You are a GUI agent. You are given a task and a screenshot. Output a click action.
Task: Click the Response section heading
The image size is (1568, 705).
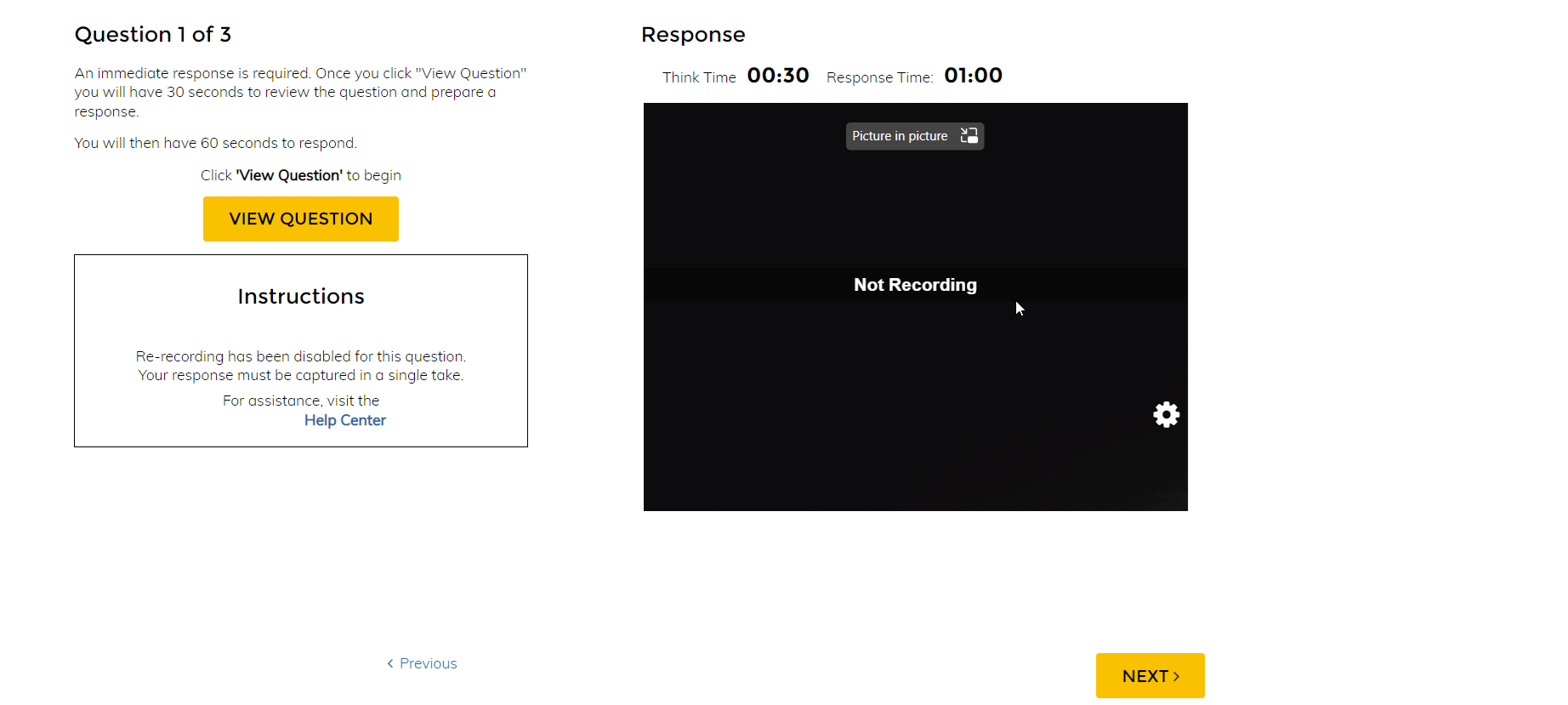(x=693, y=35)
